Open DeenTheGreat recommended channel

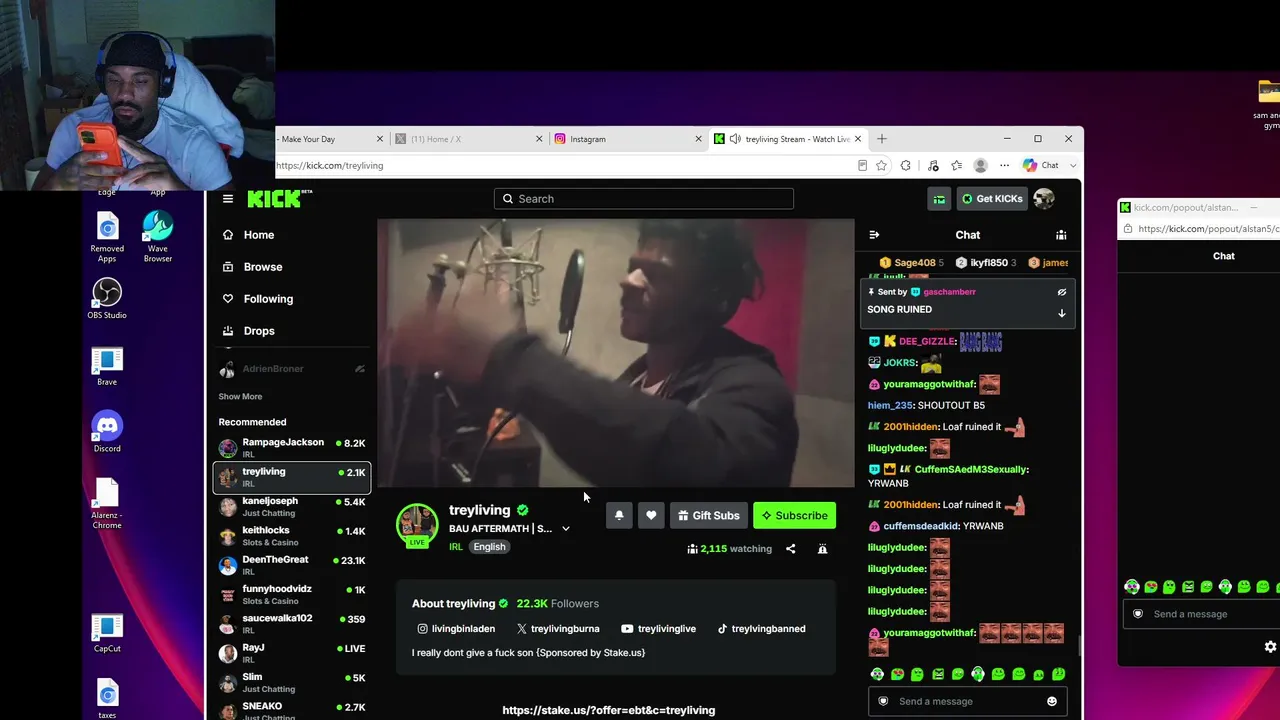click(x=292, y=565)
